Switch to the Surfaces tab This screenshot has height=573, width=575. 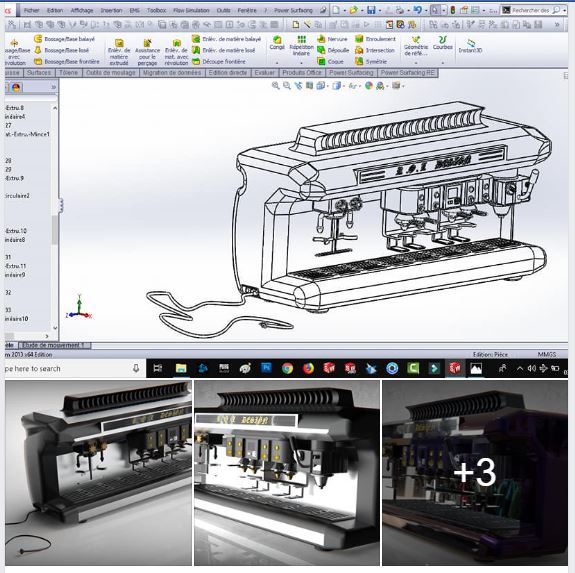pos(39,73)
